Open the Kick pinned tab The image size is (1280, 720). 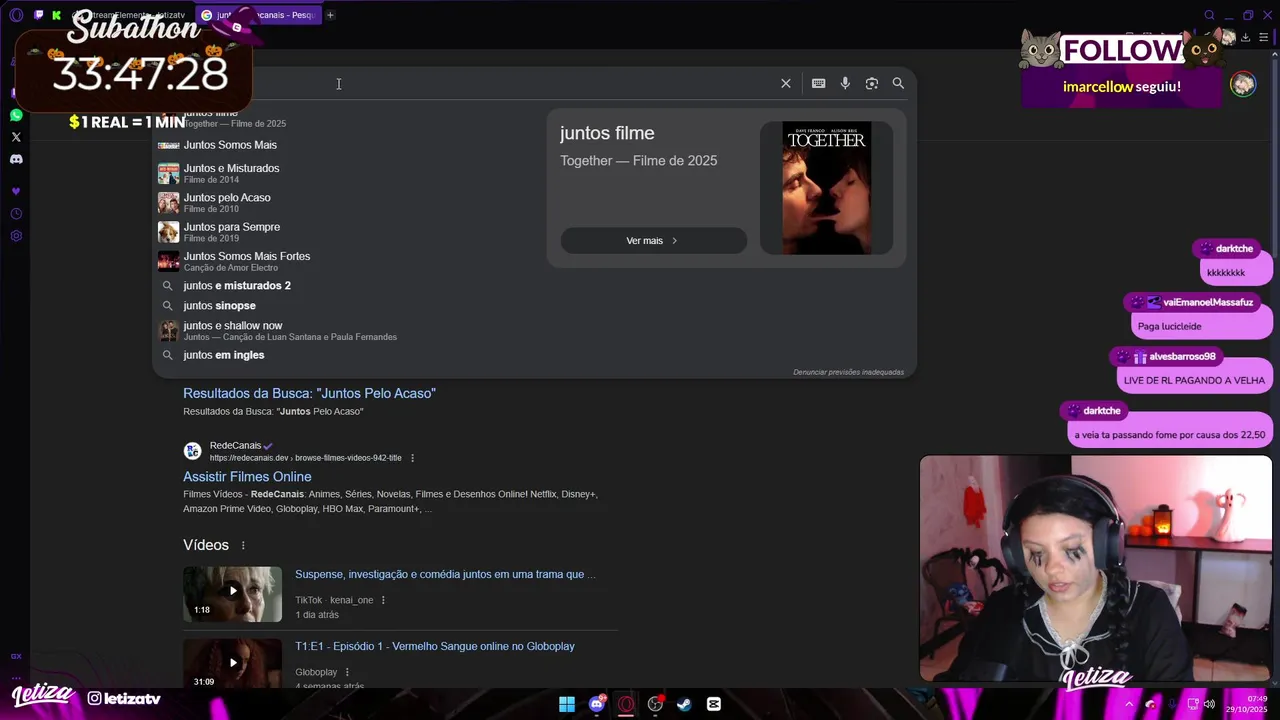pyautogui.click(x=56, y=15)
